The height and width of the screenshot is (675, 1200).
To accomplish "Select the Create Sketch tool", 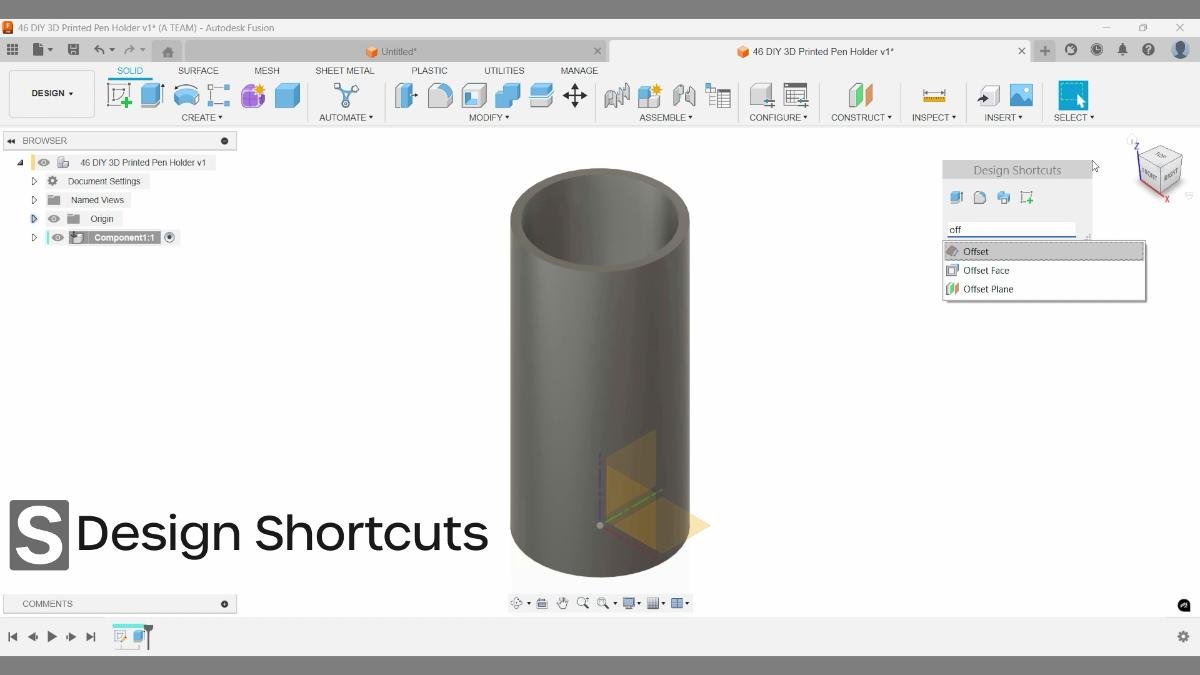I will point(120,95).
